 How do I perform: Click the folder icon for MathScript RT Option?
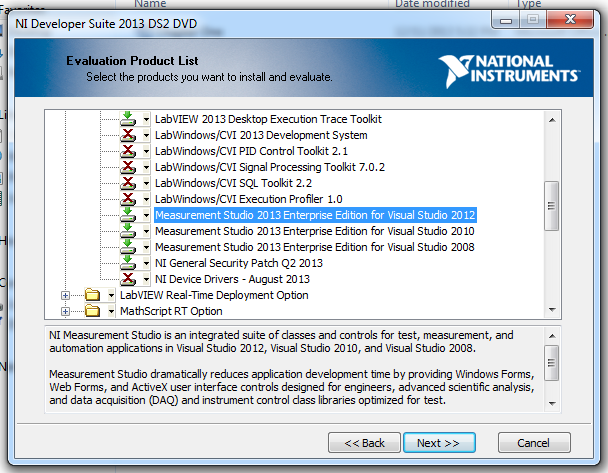pyautogui.click(x=93, y=311)
